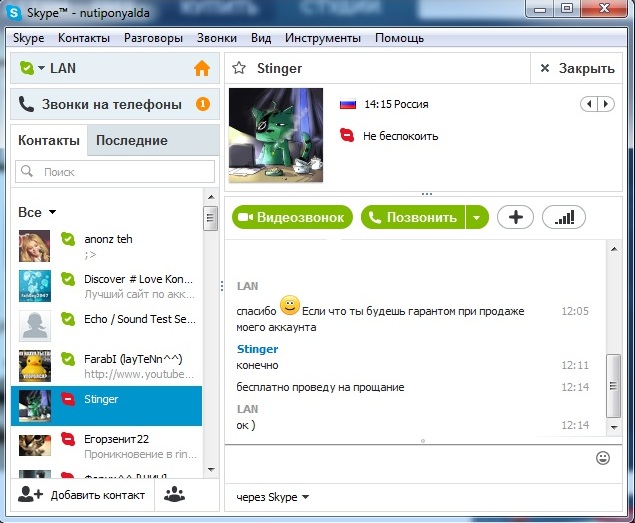Click Skype logo in title bar
Screen dimensions: 635x523
pyautogui.click(x=14, y=13)
